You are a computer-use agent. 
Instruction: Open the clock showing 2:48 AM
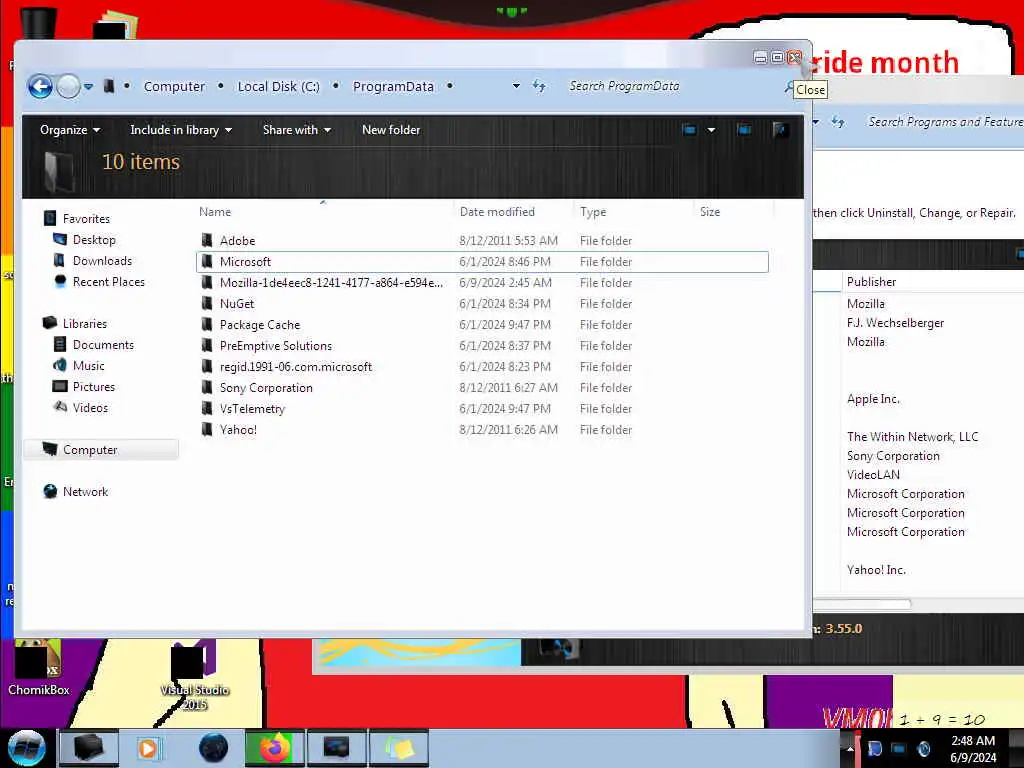[x=973, y=748]
